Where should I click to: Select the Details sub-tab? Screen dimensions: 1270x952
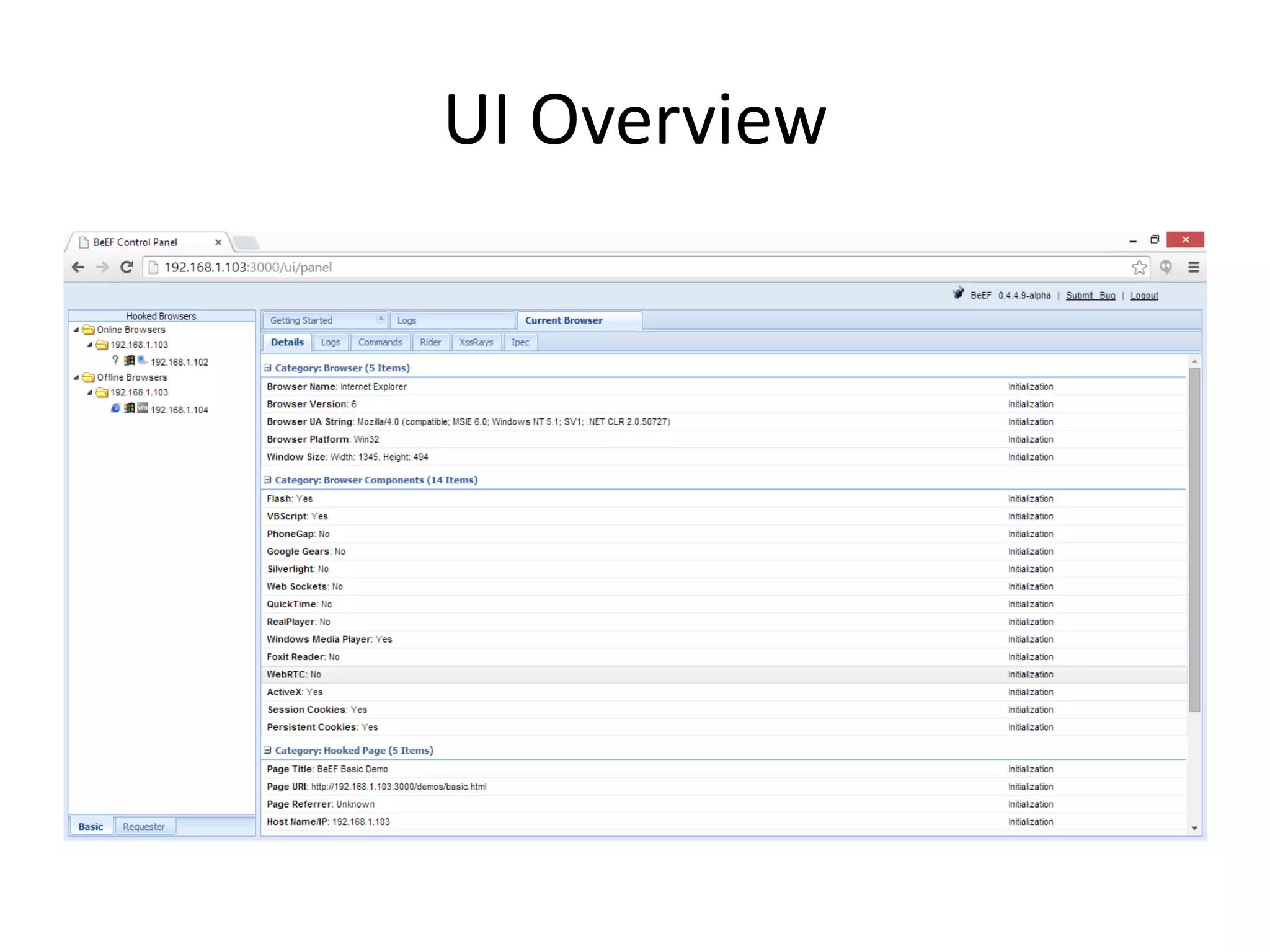point(287,342)
